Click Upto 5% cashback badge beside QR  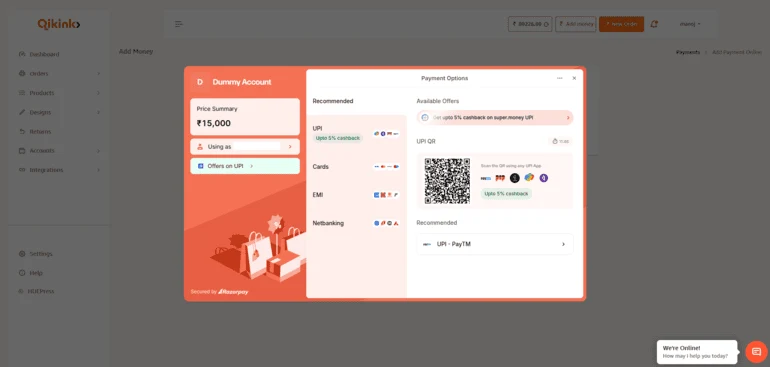506,194
